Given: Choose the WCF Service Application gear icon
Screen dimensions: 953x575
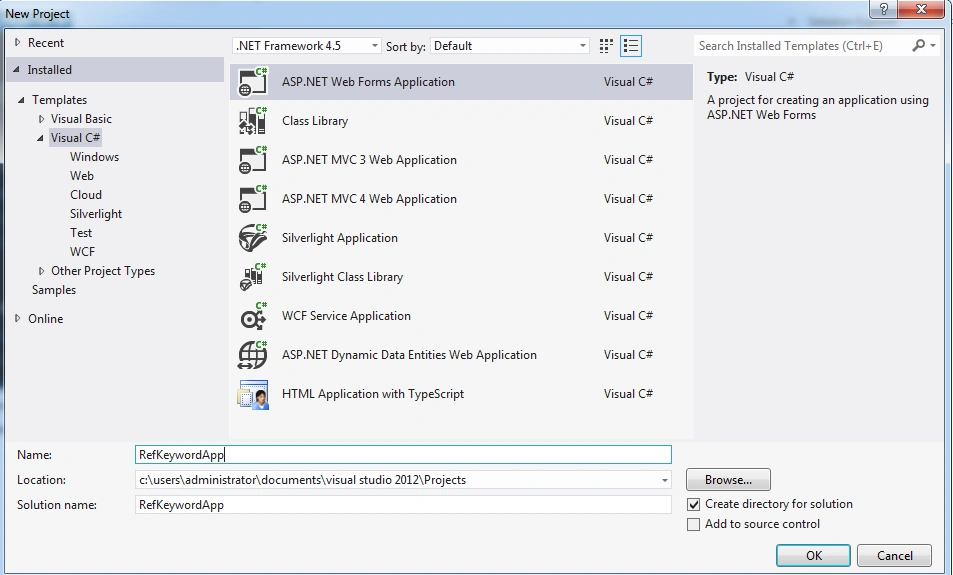Looking at the screenshot, I should click(x=252, y=315).
